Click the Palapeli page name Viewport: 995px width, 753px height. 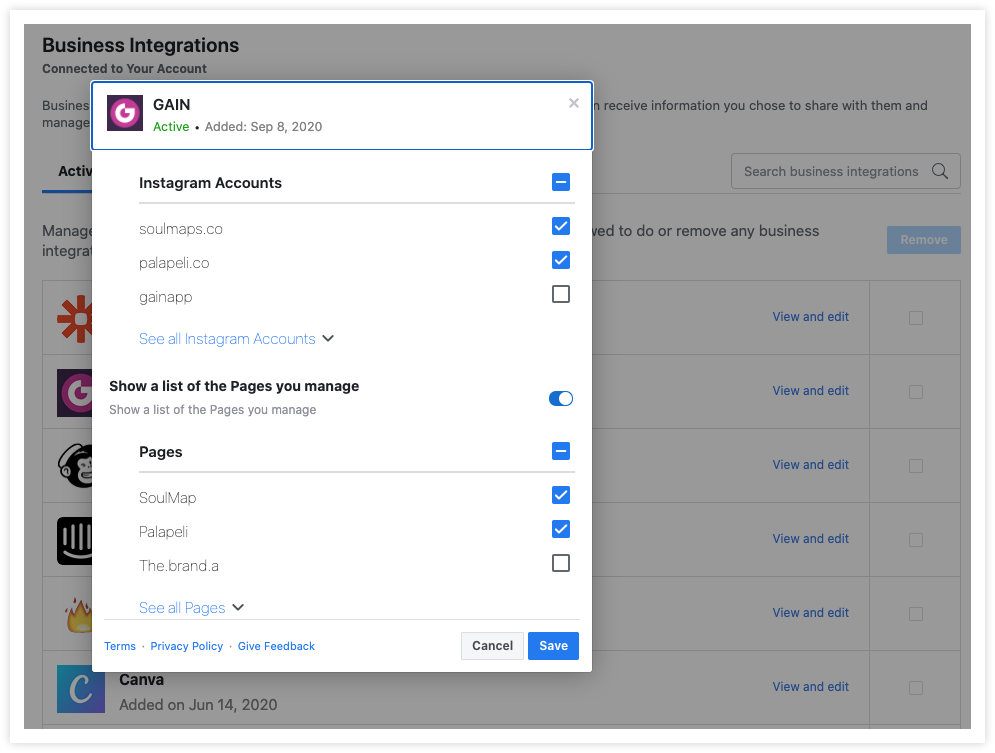coord(163,532)
